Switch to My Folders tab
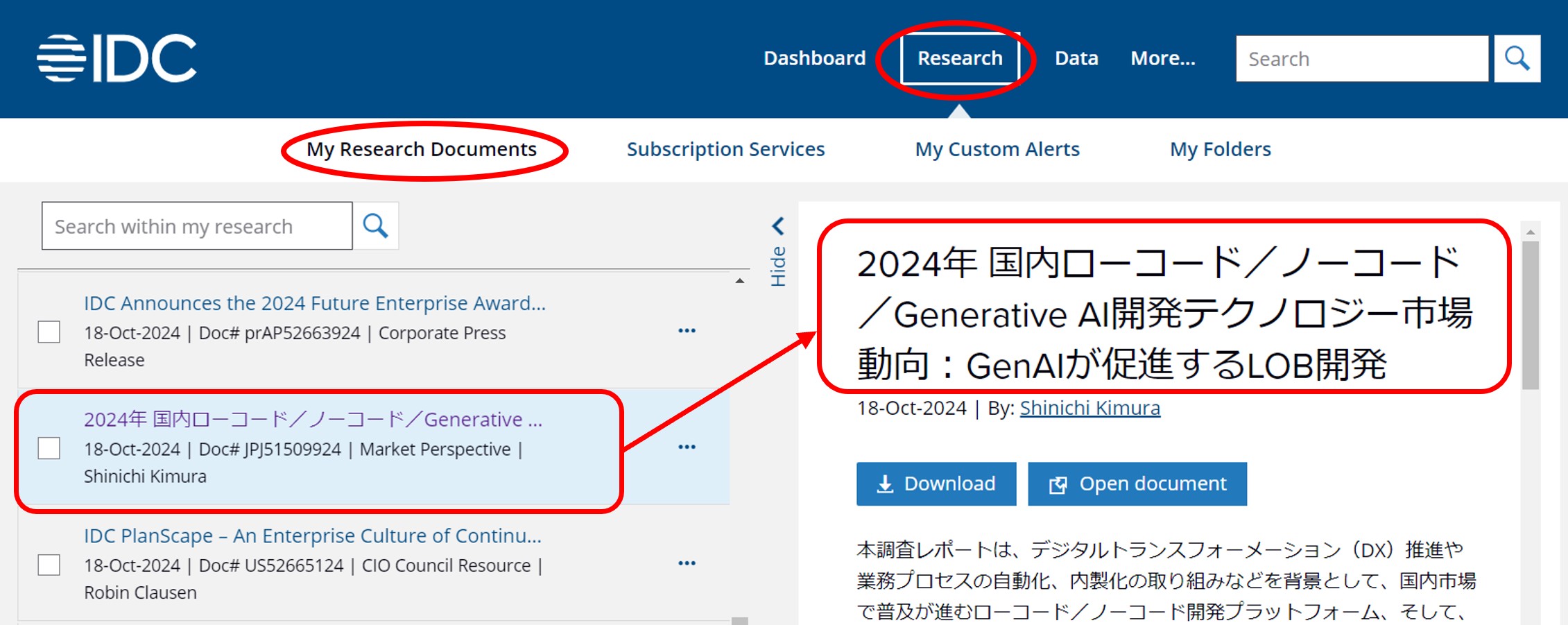1568x625 pixels. [1221, 149]
